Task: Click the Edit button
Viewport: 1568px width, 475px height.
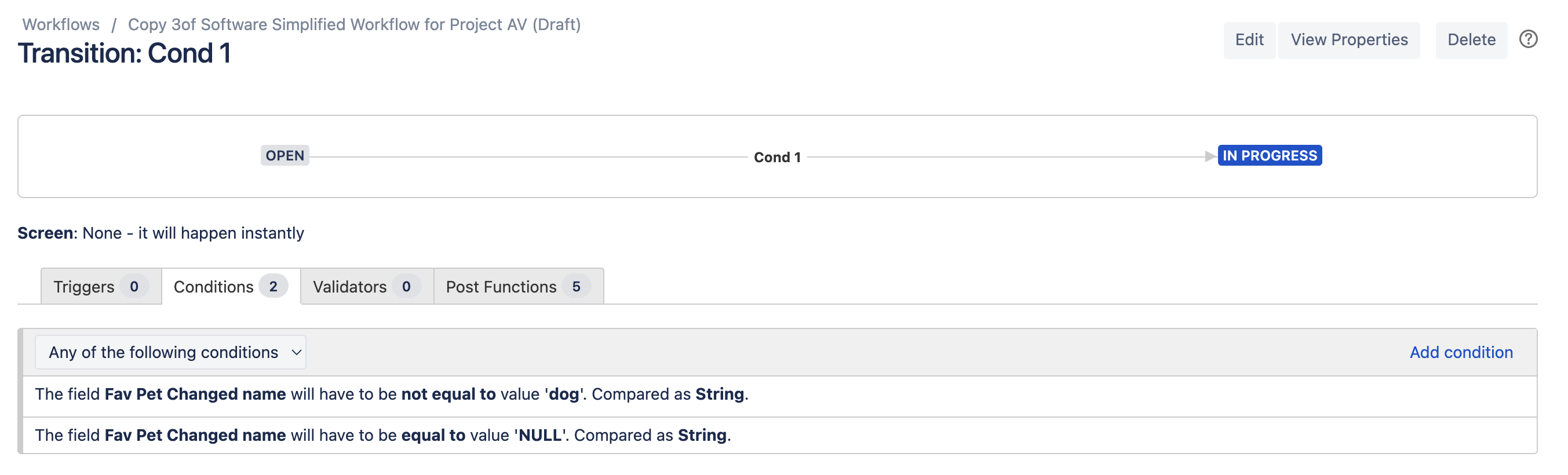Action: [x=1249, y=40]
